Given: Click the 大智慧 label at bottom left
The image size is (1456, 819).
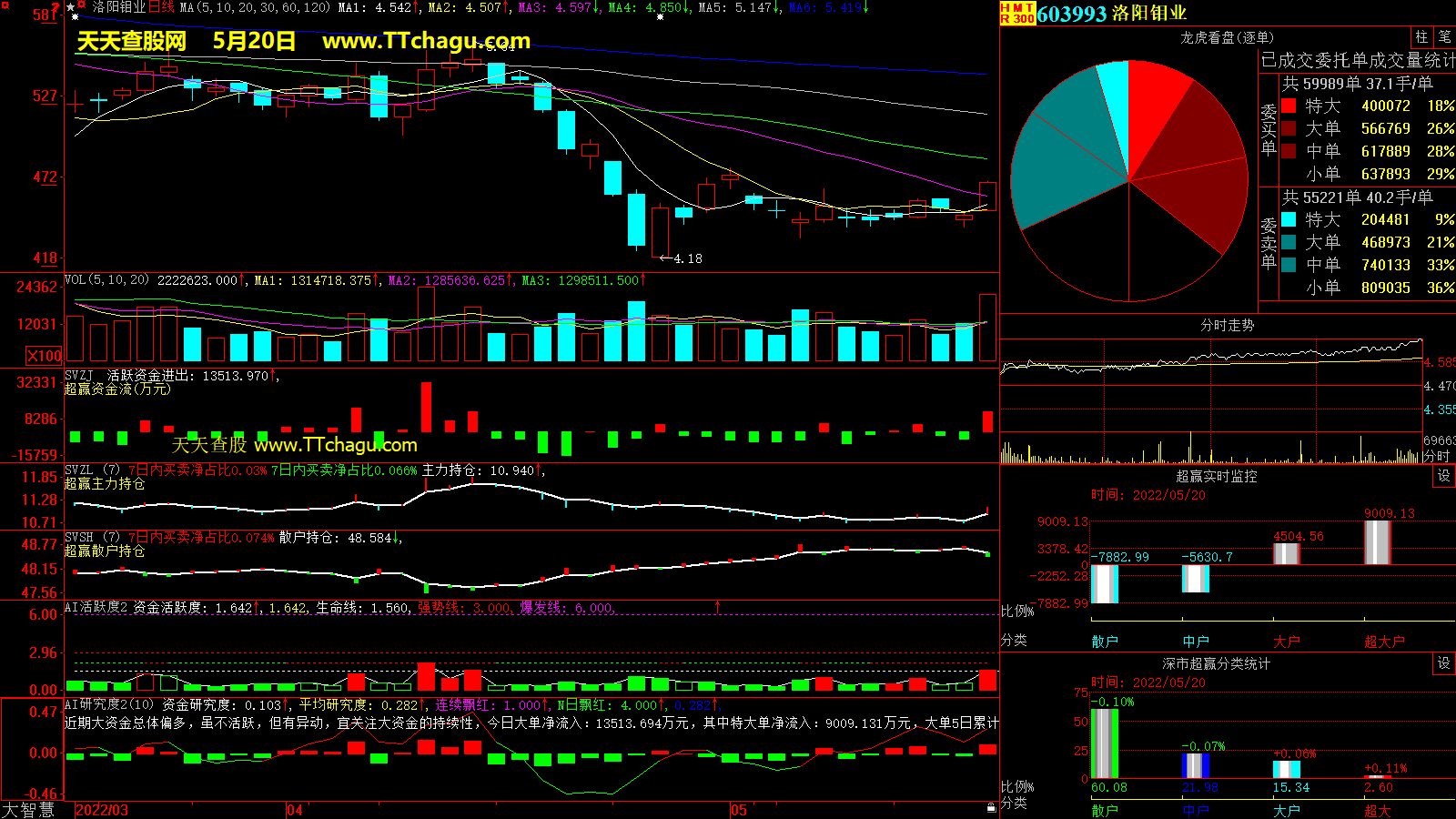Looking at the screenshot, I should coord(28,809).
